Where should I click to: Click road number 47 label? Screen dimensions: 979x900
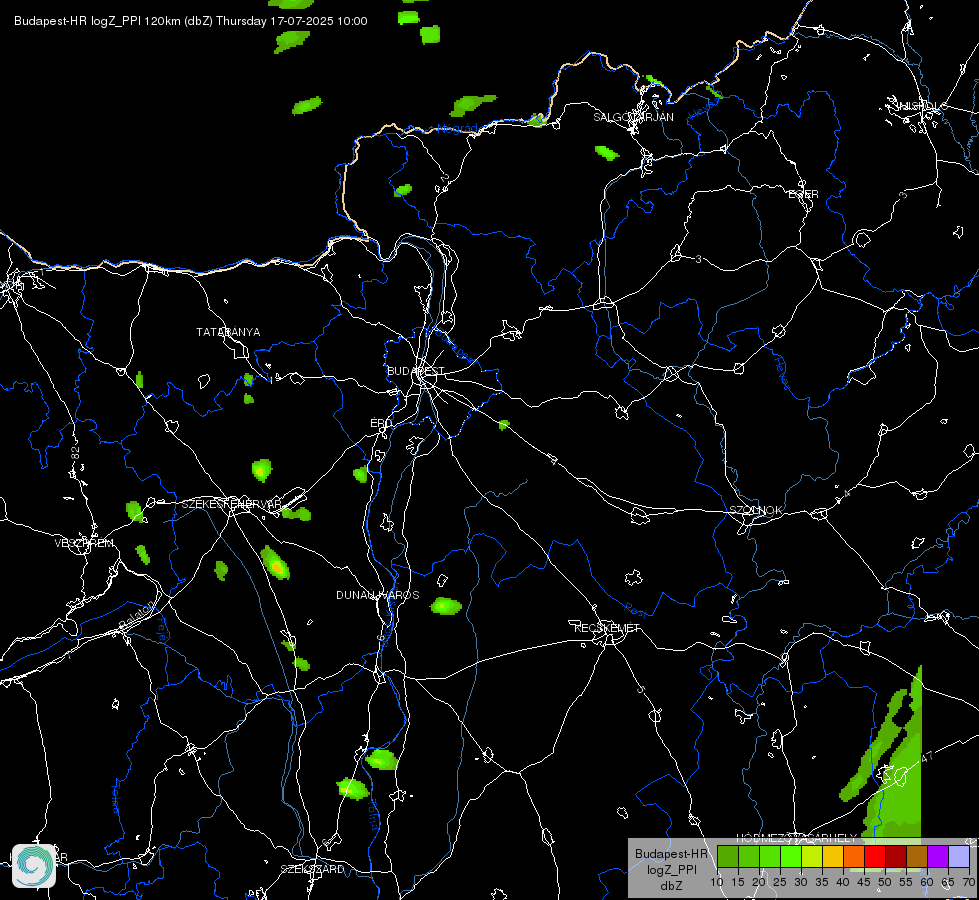[x=927, y=757]
